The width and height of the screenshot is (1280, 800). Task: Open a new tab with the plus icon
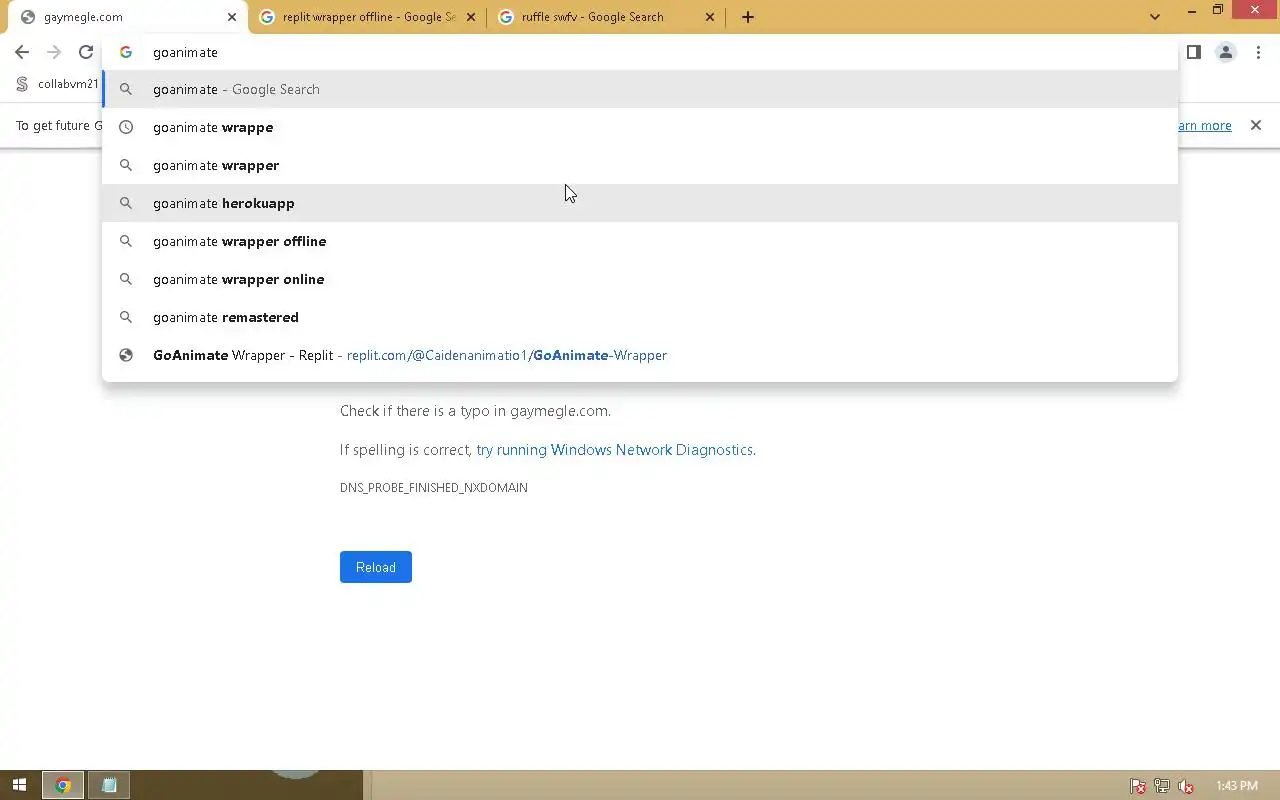tap(747, 17)
